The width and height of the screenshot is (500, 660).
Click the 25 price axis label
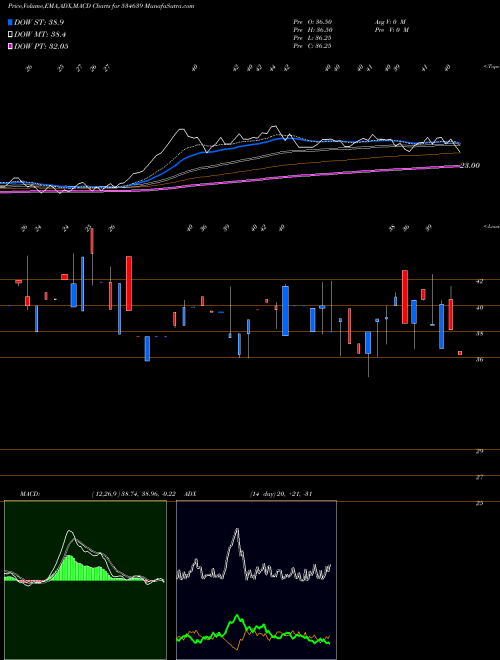(x=479, y=503)
